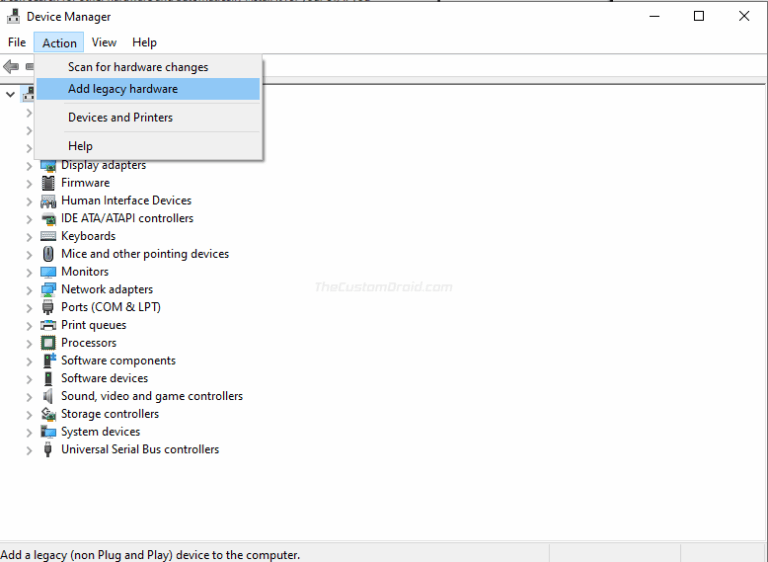Open the View menu
768x562 pixels.
point(104,42)
